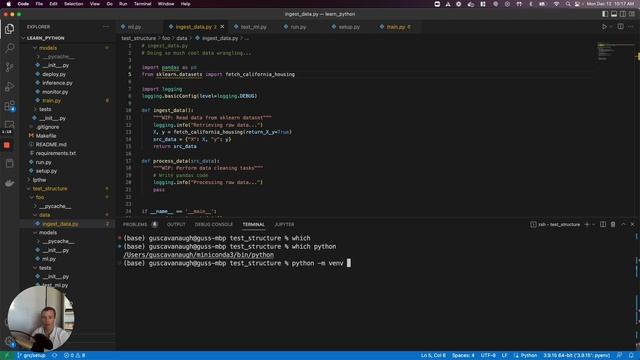Change file encoding via UTF-8

pos(488,356)
